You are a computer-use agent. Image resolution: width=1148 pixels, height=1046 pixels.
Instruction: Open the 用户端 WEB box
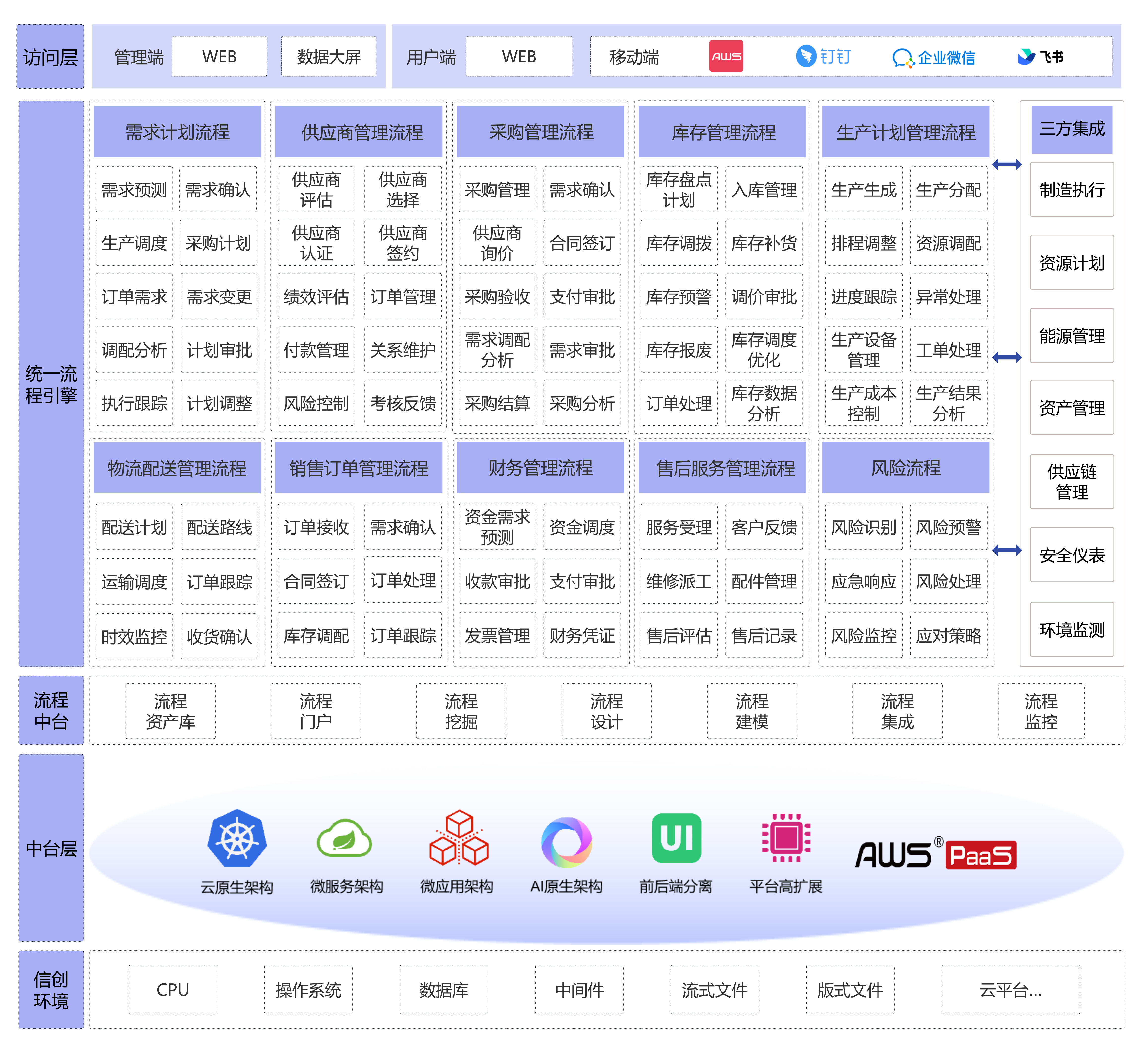(519, 56)
